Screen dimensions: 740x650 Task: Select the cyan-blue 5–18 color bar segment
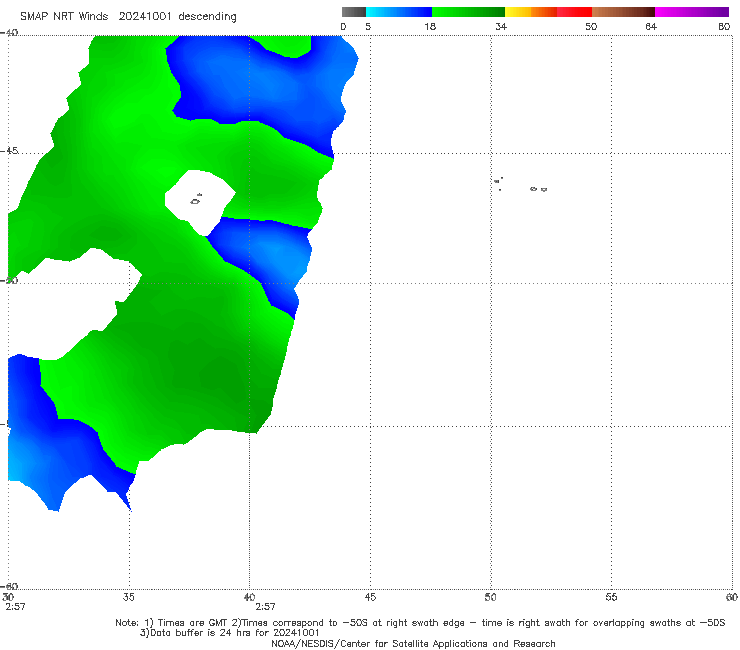tap(399, 12)
